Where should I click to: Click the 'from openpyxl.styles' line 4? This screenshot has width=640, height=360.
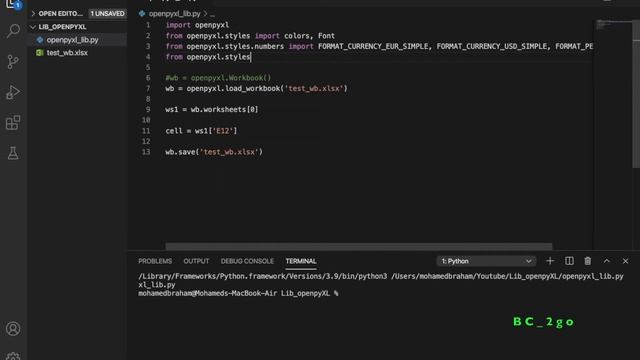coord(208,57)
